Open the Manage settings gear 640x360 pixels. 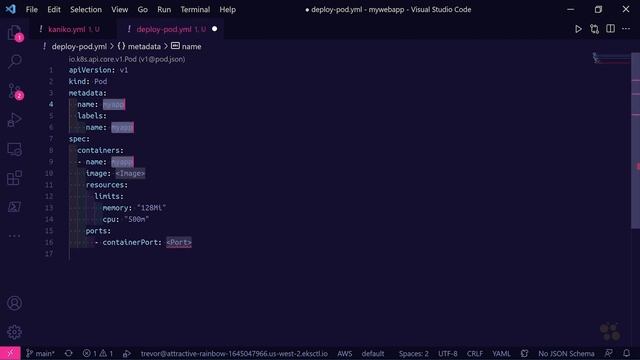click(x=14, y=332)
